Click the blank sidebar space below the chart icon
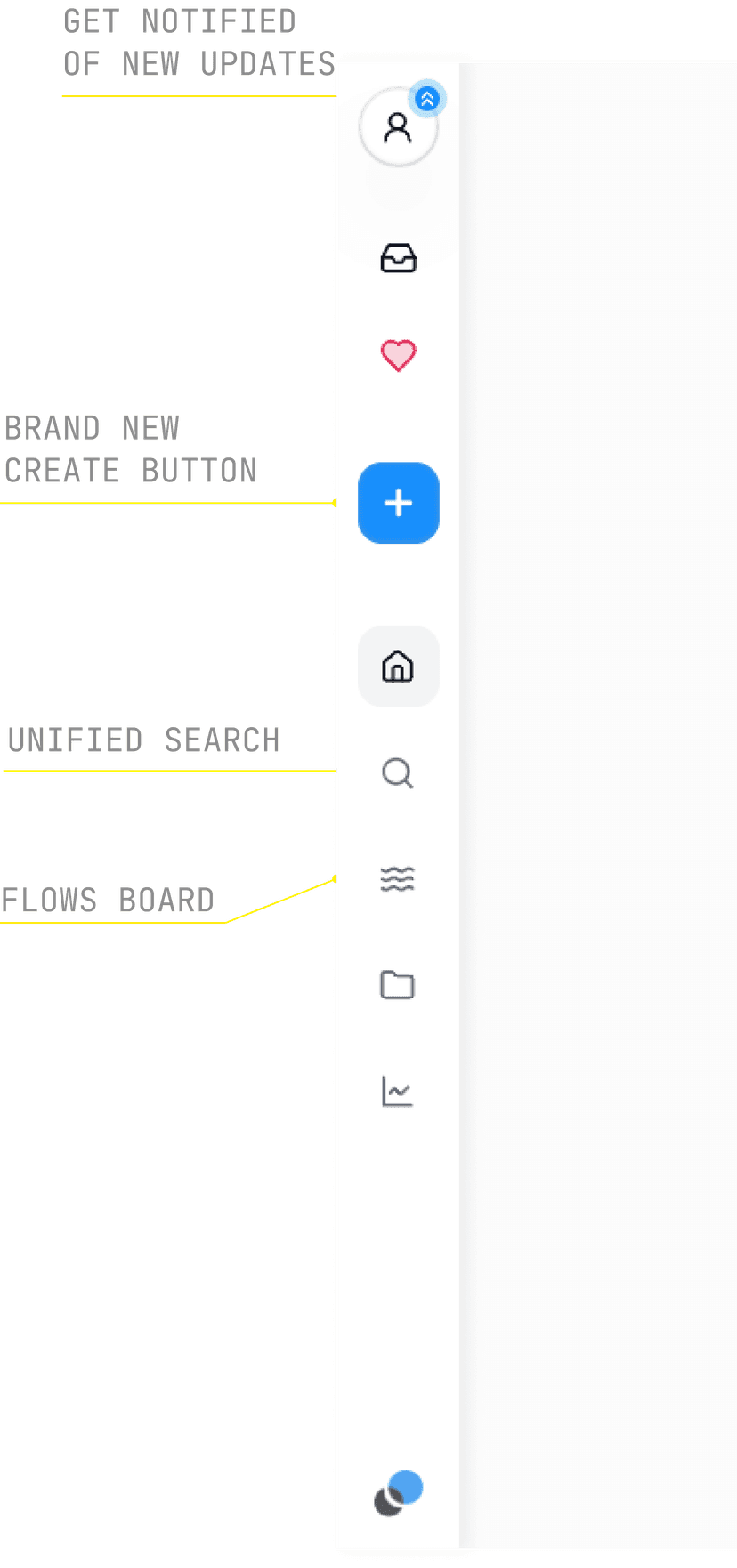 [x=398, y=1281]
